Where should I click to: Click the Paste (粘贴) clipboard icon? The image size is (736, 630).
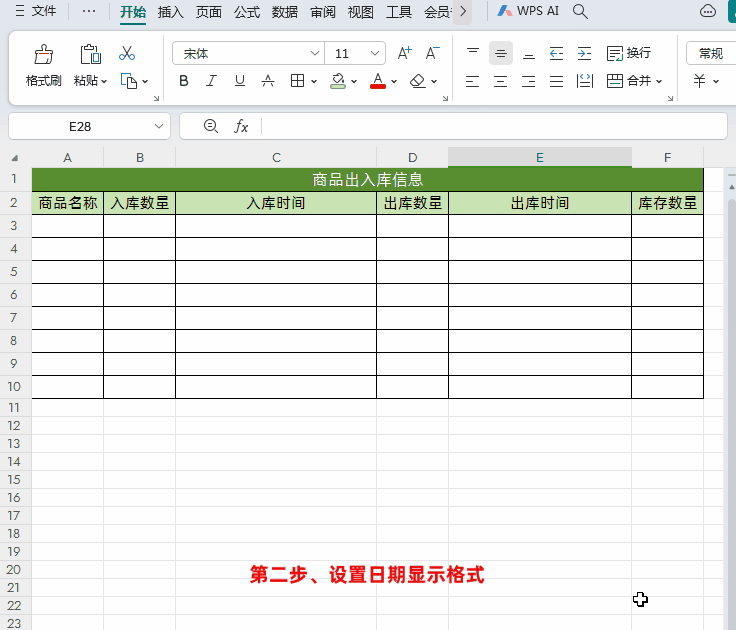pyautogui.click(x=90, y=54)
